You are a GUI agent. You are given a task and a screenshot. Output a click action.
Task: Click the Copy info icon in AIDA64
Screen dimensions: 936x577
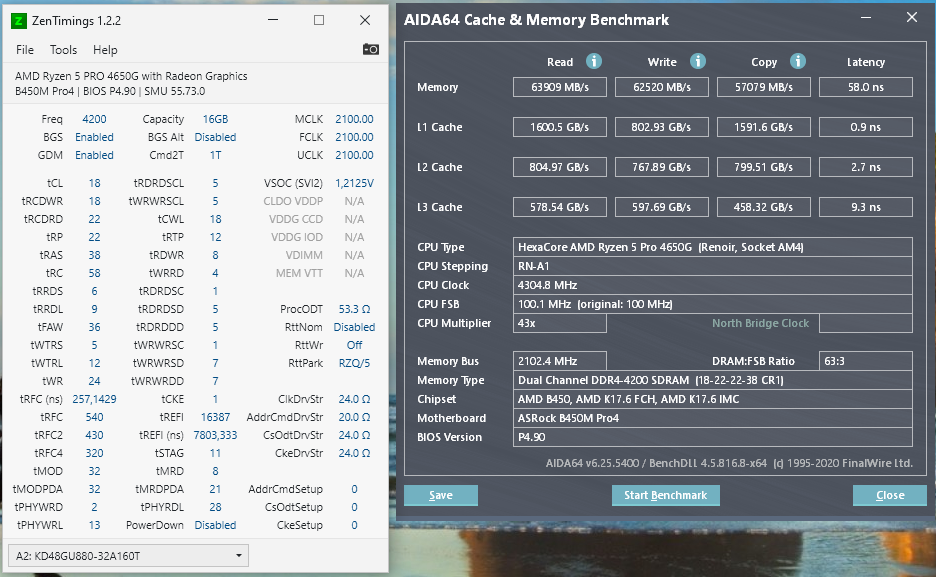click(x=798, y=61)
